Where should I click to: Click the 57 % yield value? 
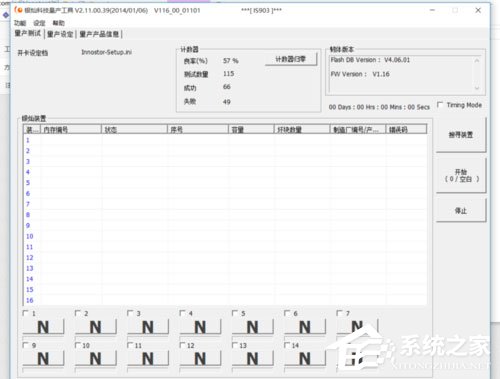pos(231,61)
